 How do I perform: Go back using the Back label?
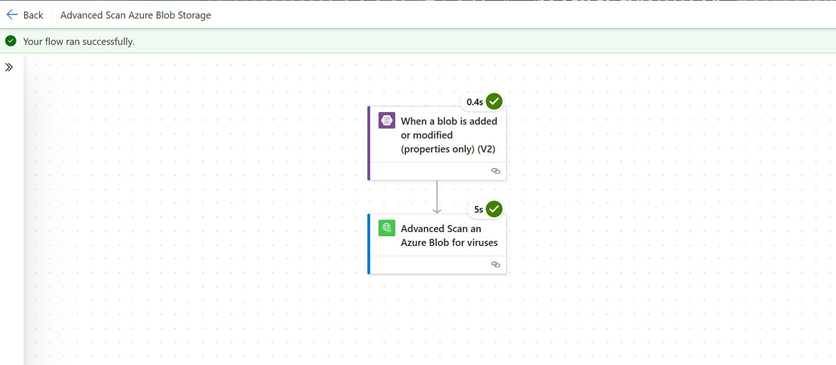click(33, 15)
